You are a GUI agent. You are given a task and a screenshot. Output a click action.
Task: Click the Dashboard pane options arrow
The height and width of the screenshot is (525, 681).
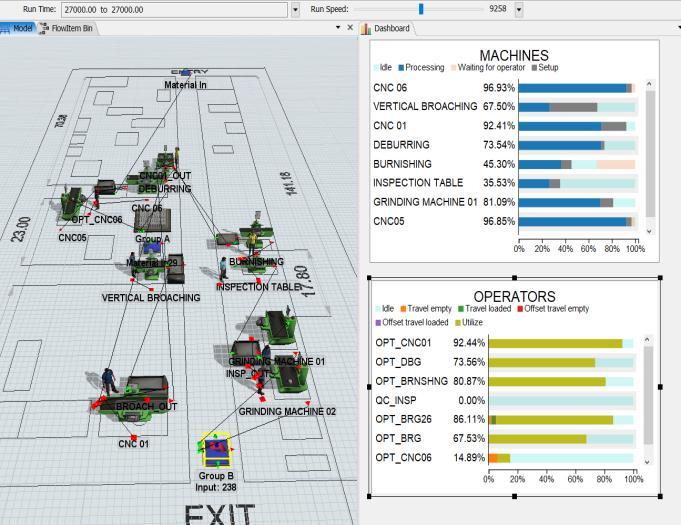678,27
